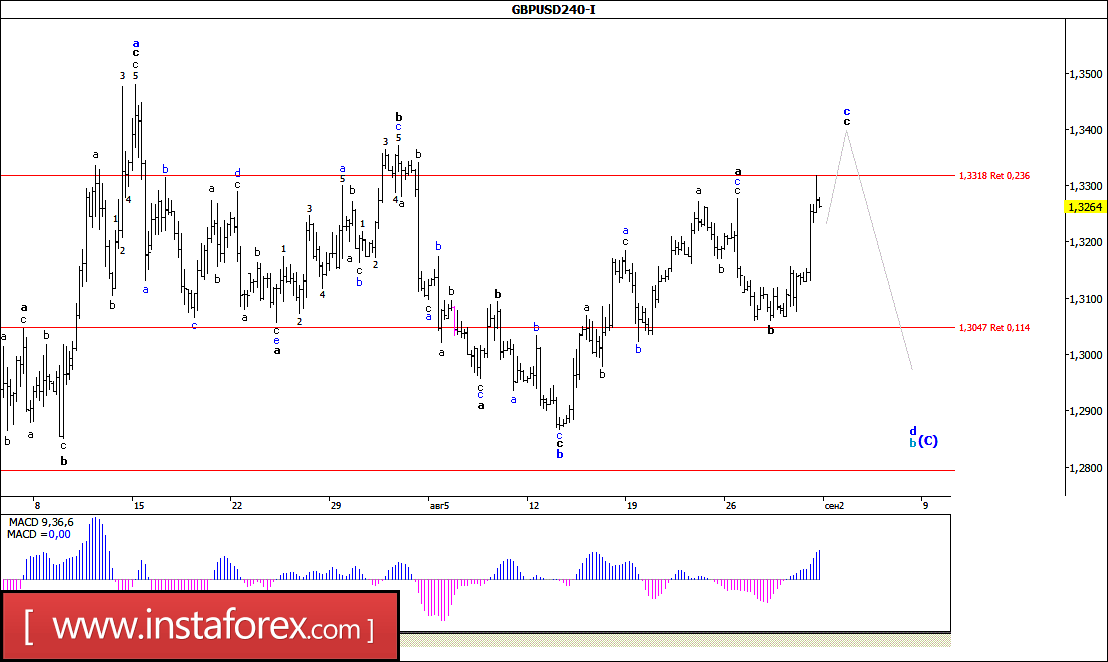Click the date label 19 on time axis
The width and height of the screenshot is (1108, 662).
632,506
